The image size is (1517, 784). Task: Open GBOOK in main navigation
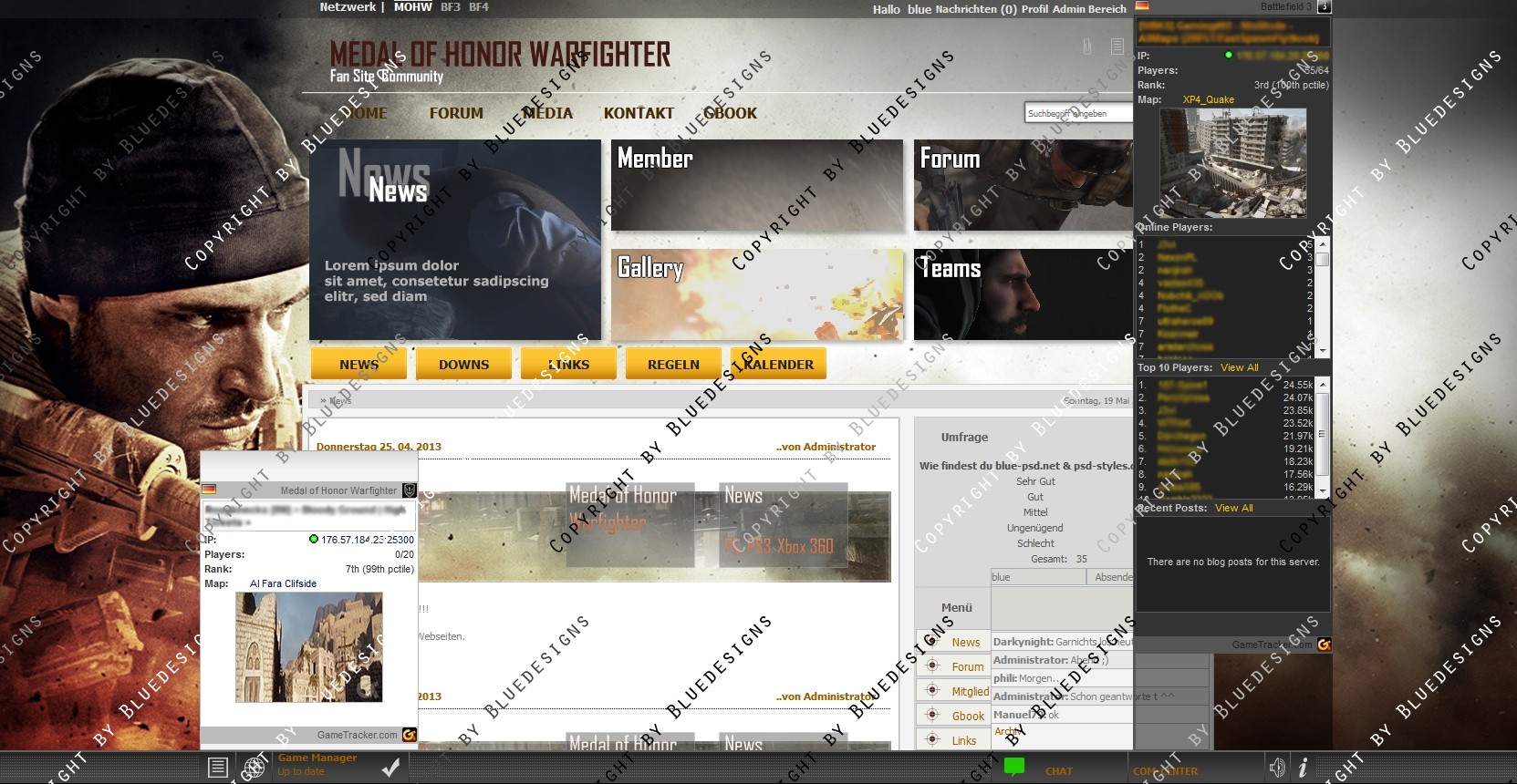point(730,113)
